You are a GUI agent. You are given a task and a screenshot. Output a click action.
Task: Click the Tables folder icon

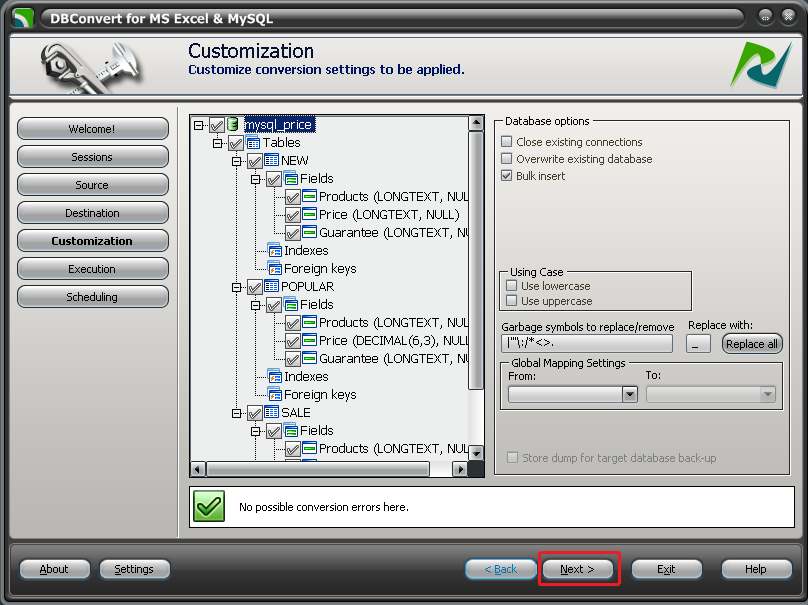click(253, 143)
